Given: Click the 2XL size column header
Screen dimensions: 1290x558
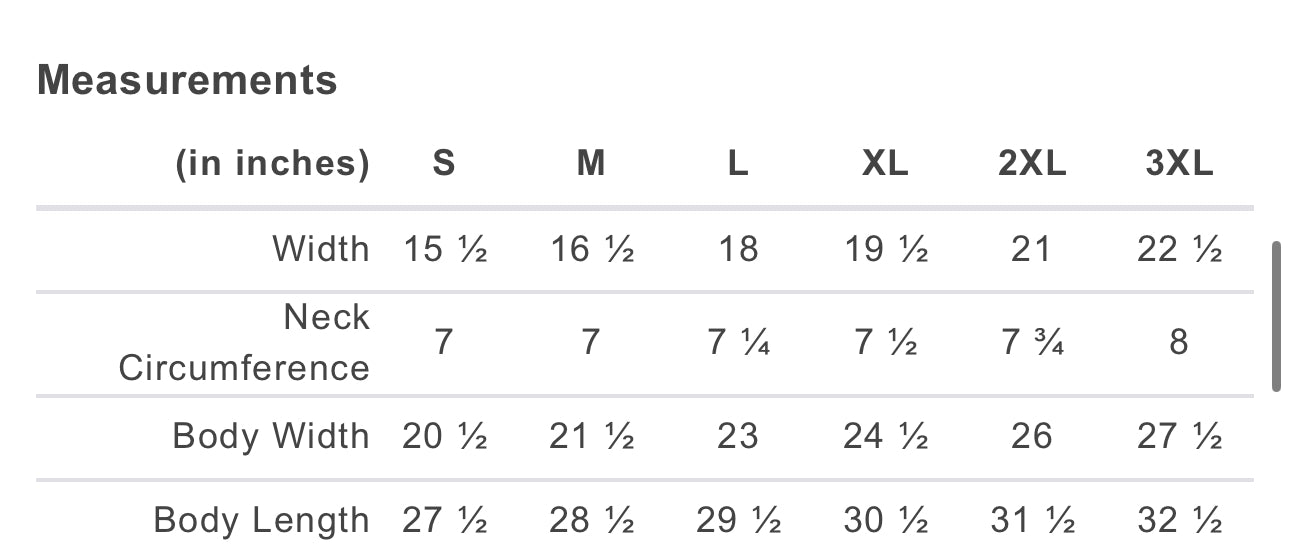Looking at the screenshot, I should (1032, 163).
